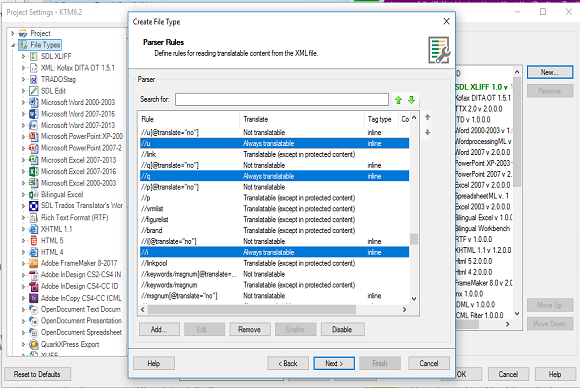580x388 pixels.
Task: Click the QuarkXPress Export icon
Action: click(34, 344)
